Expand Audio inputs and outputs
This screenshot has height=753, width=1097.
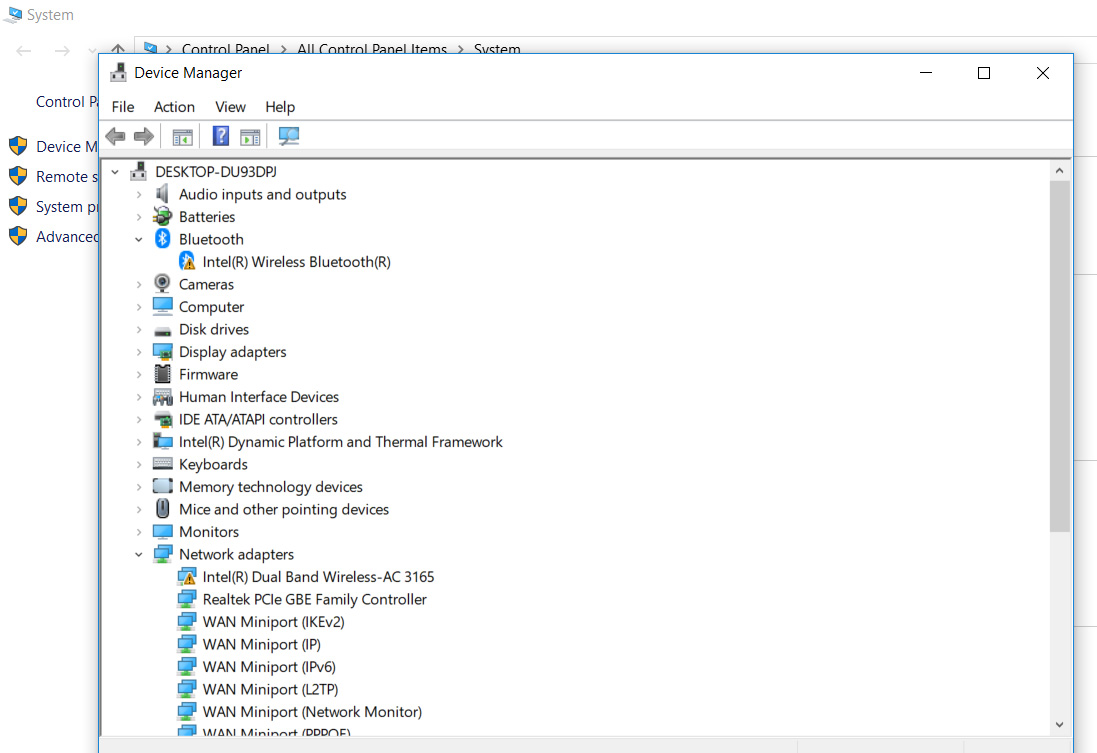[x=139, y=195]
